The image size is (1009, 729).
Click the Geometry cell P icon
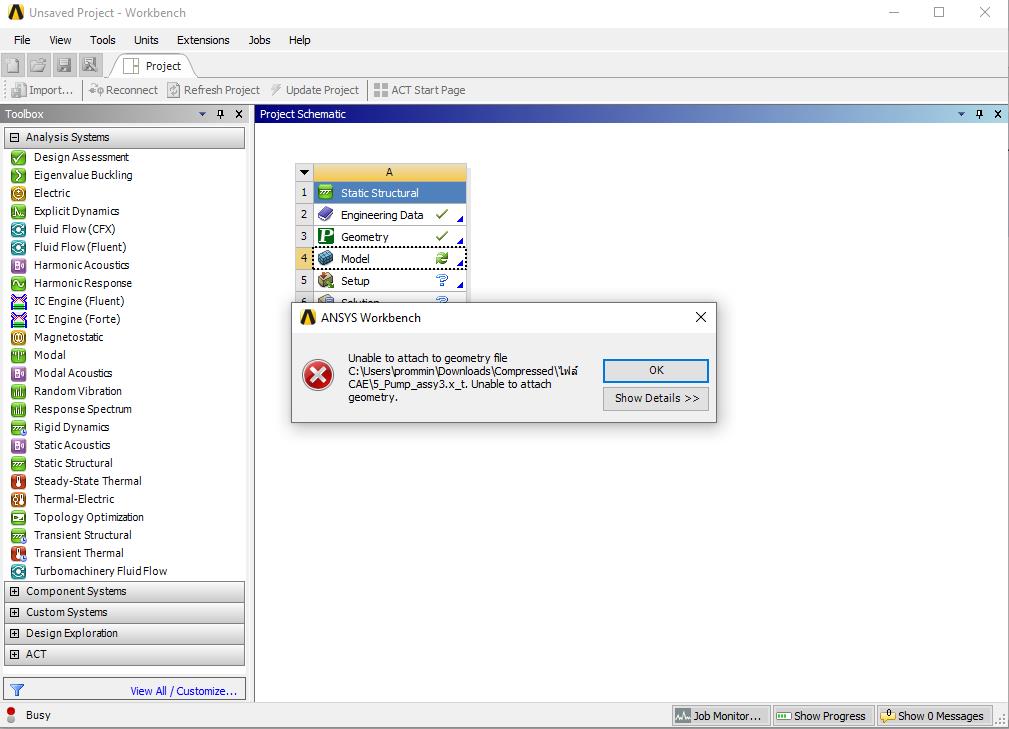(326, 236)
